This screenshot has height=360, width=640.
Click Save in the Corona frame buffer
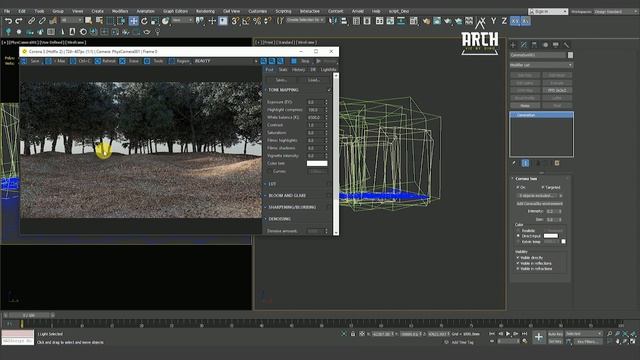[31, 61]
